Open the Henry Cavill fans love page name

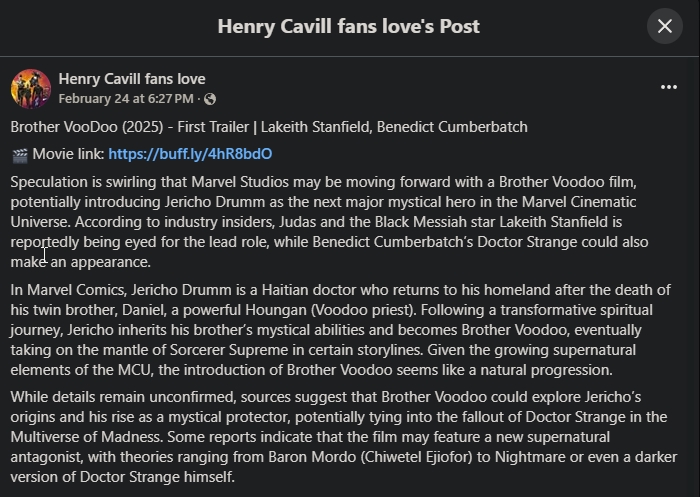coord(131,78)
